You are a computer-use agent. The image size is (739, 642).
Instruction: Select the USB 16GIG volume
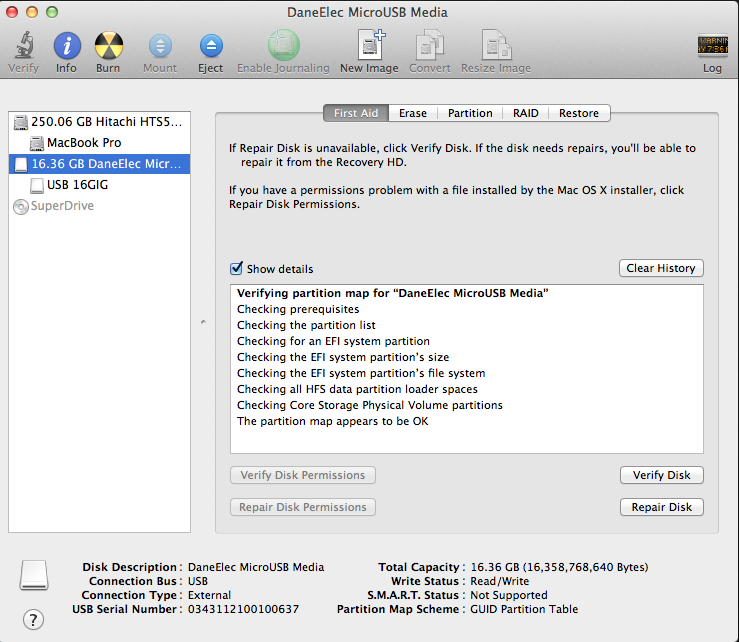pos(99,185)
